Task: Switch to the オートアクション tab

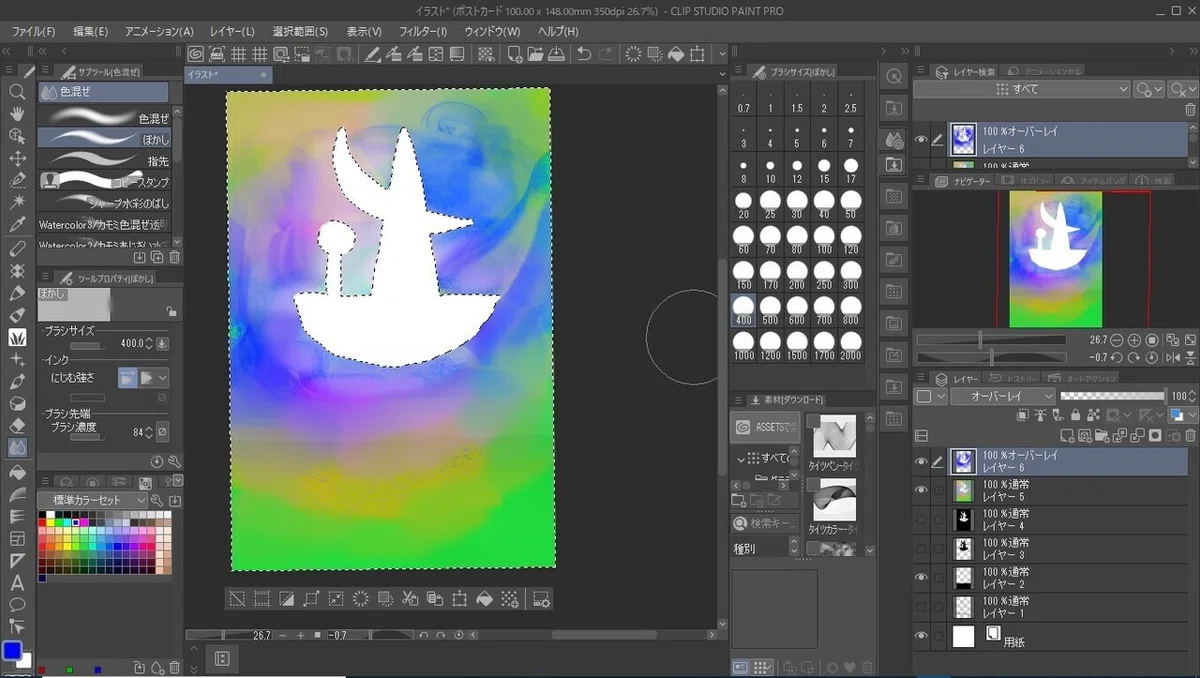Action: click(x=1080, y=378)
